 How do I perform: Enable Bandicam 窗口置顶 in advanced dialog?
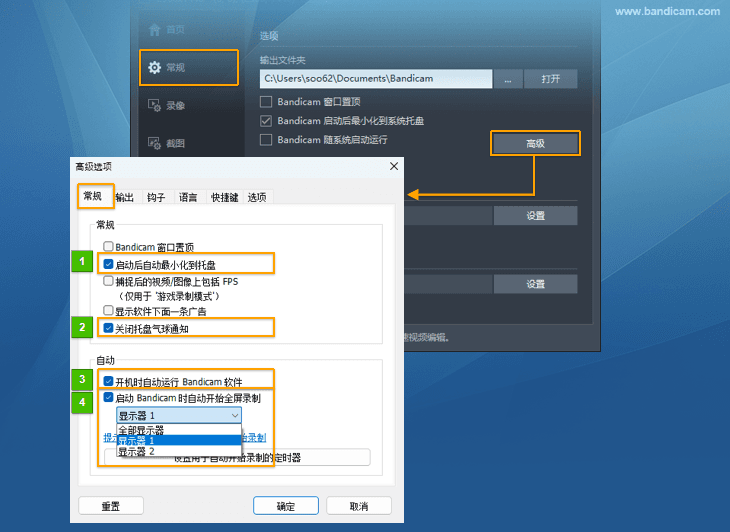click(x=108, y=246)
